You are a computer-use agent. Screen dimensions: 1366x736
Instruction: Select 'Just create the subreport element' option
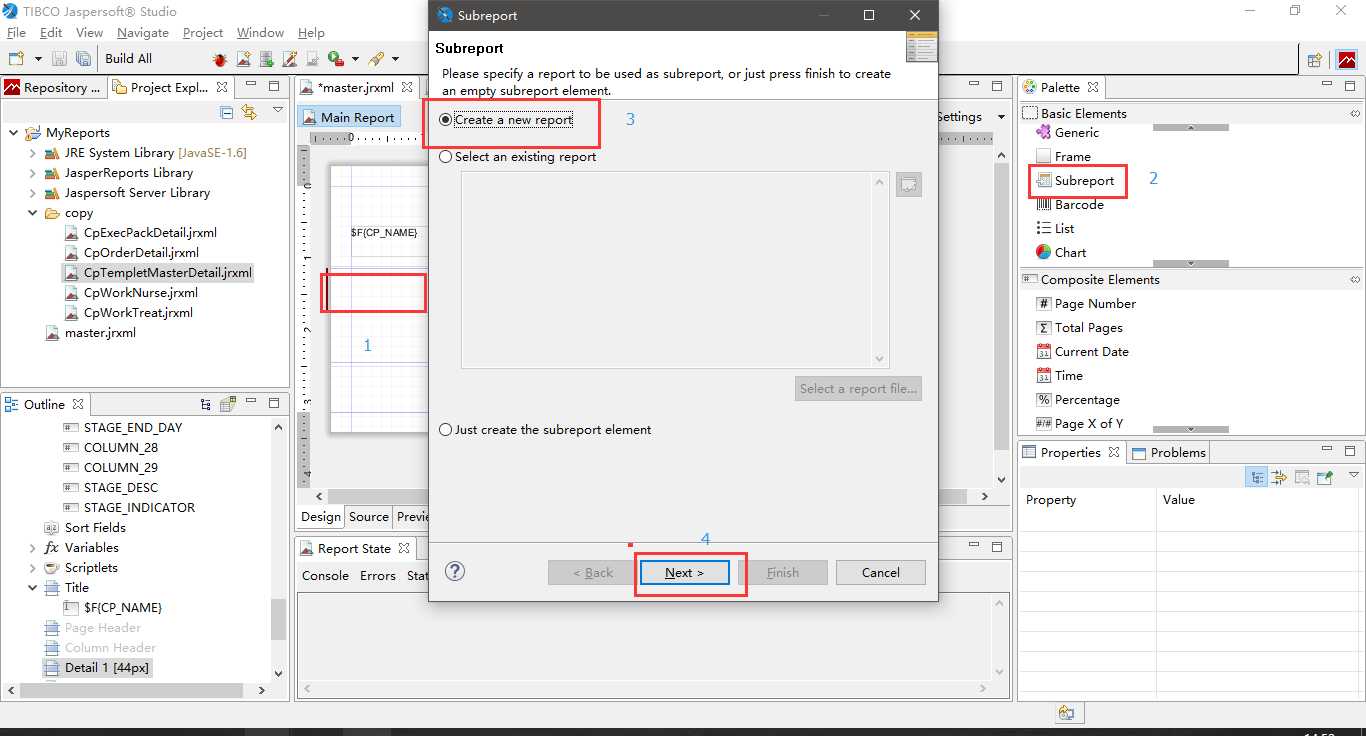tap(545, 429)
